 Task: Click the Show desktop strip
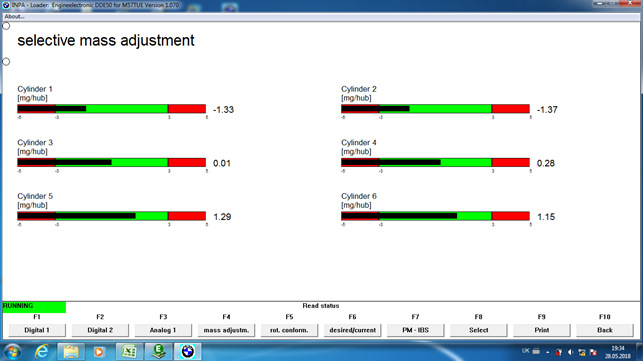tap(639, 352)
